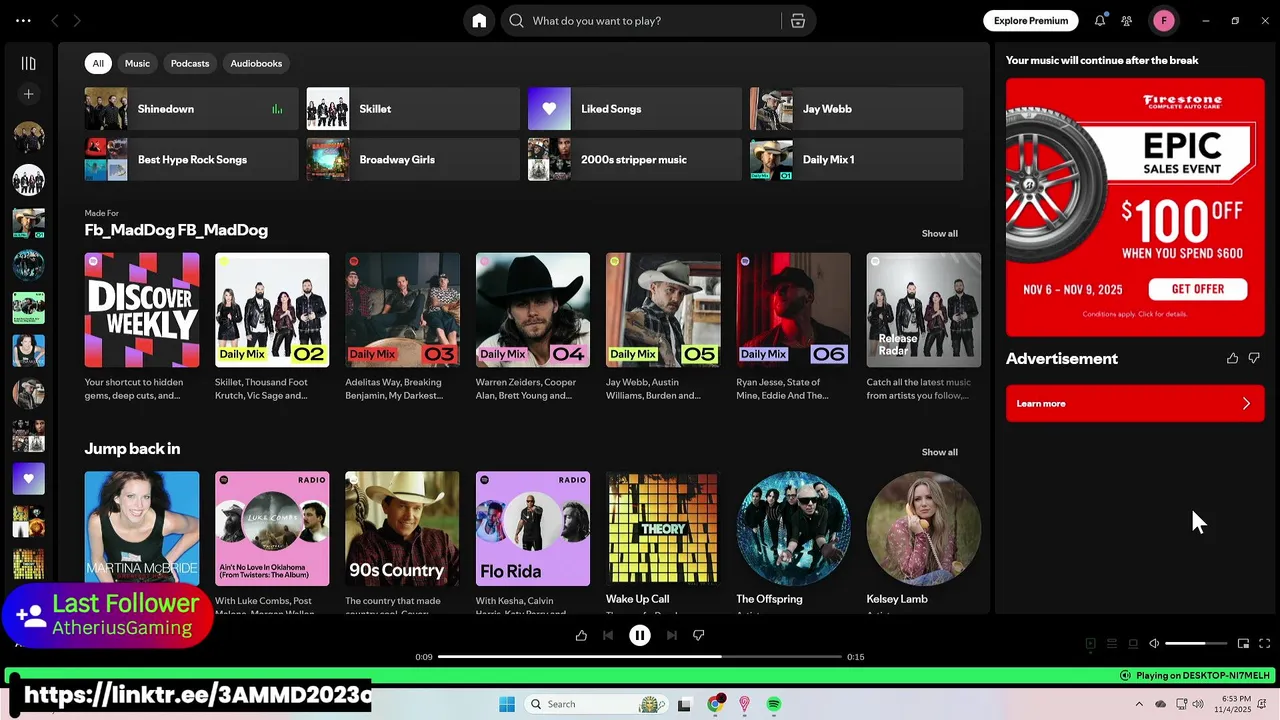Go to Spotify Home

(x=479, y=21)
